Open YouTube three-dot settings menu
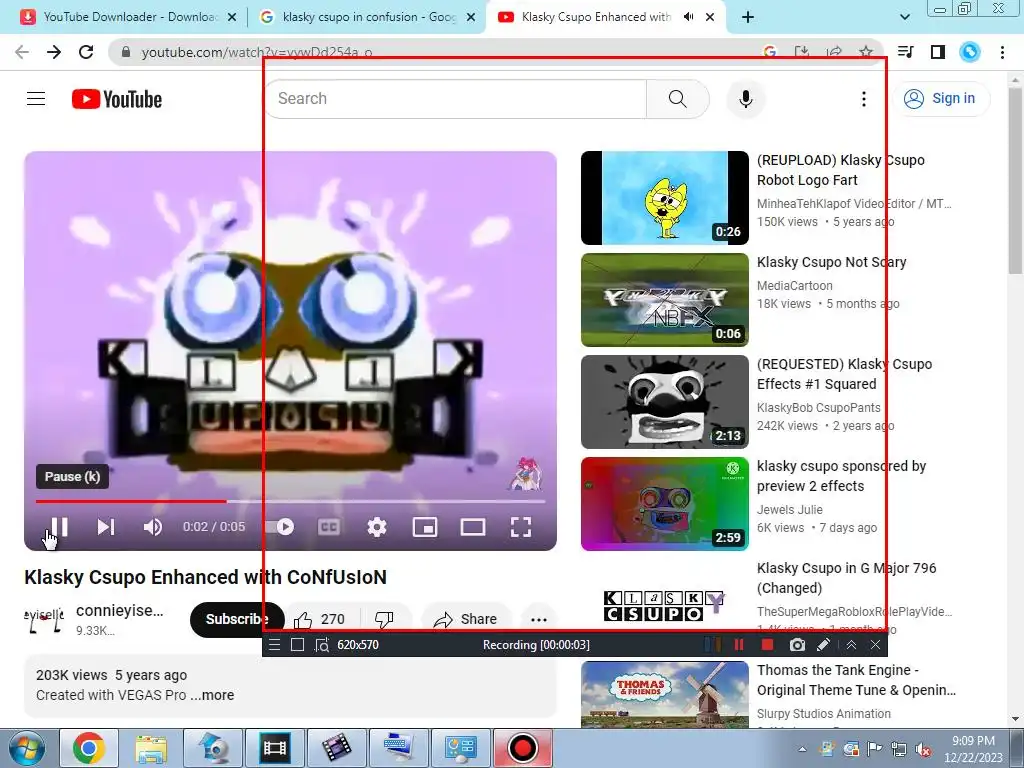 [x=864, y=99]
